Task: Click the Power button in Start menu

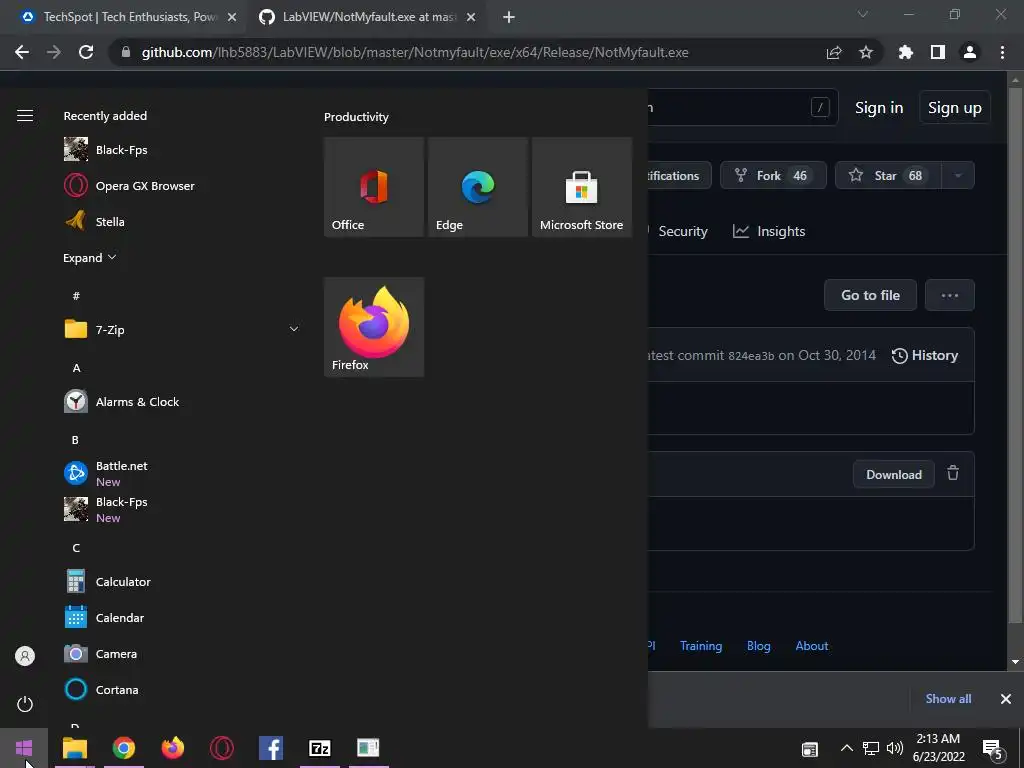Action: click(x=25, y=704)
